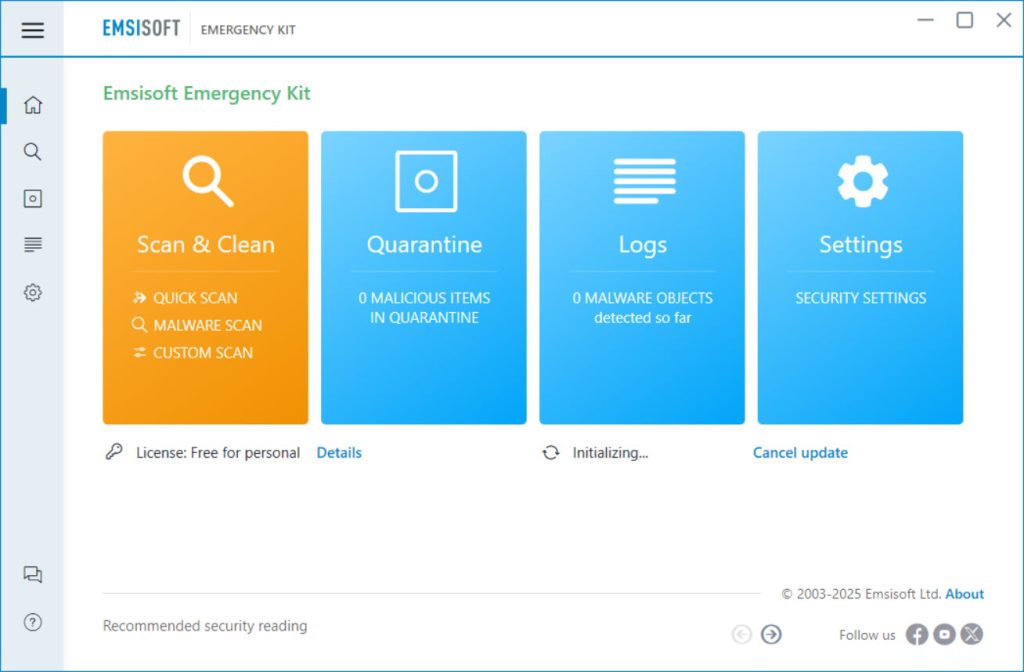Image resolution: width=1024 pixels, height=672 pixels.
Task: Open Settings from the sidebar gear icon
Action: click(33, 293)
